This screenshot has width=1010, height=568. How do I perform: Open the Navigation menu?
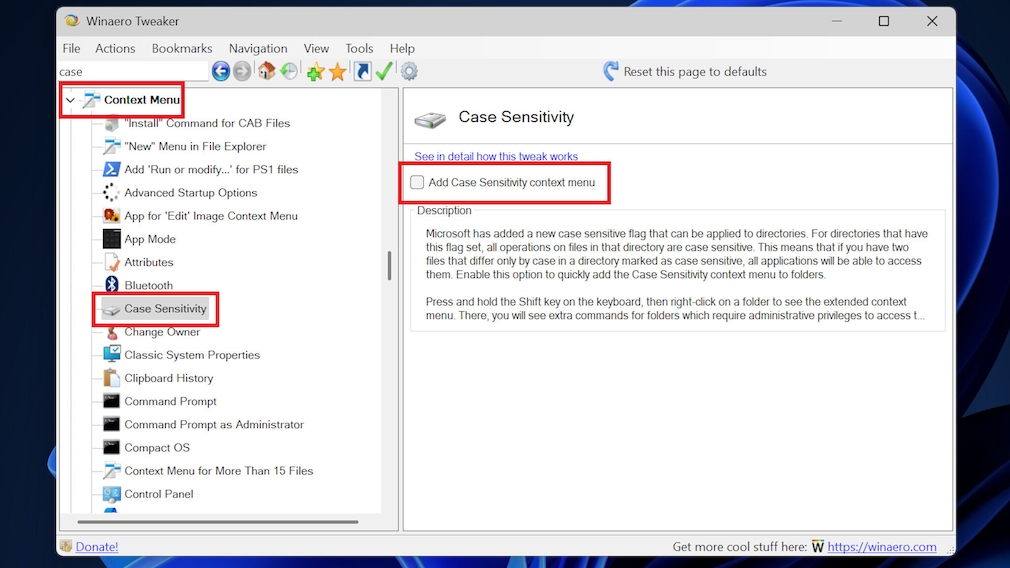pyautogui.click(x=258, y=48)
